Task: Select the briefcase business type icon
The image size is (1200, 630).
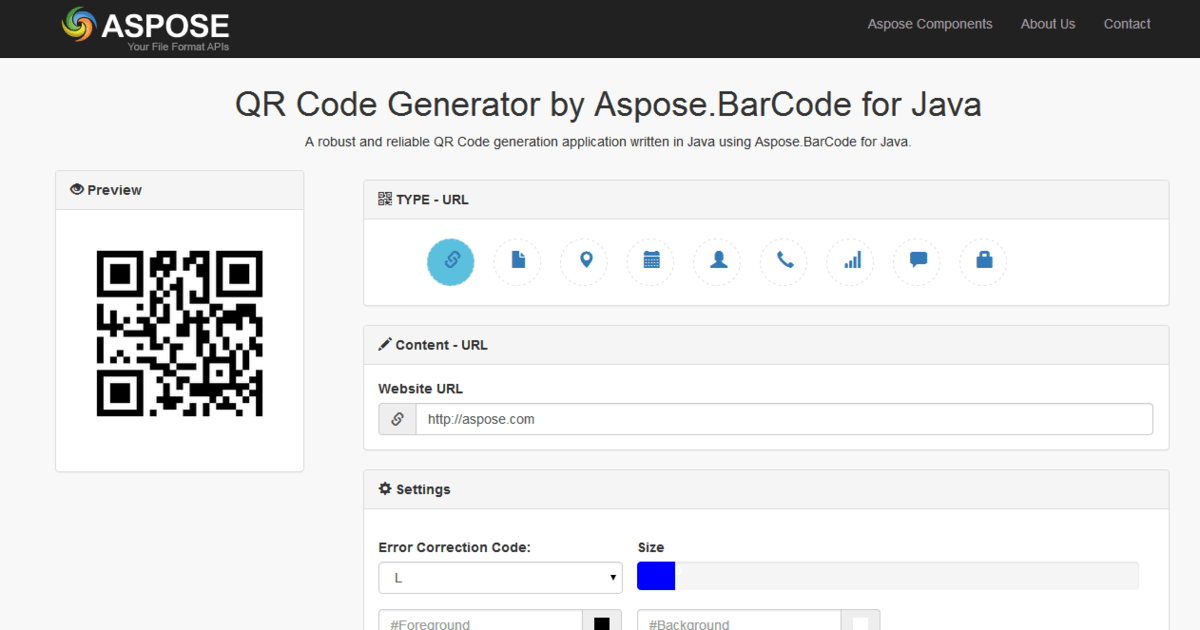Action: (x=983, y=261)
